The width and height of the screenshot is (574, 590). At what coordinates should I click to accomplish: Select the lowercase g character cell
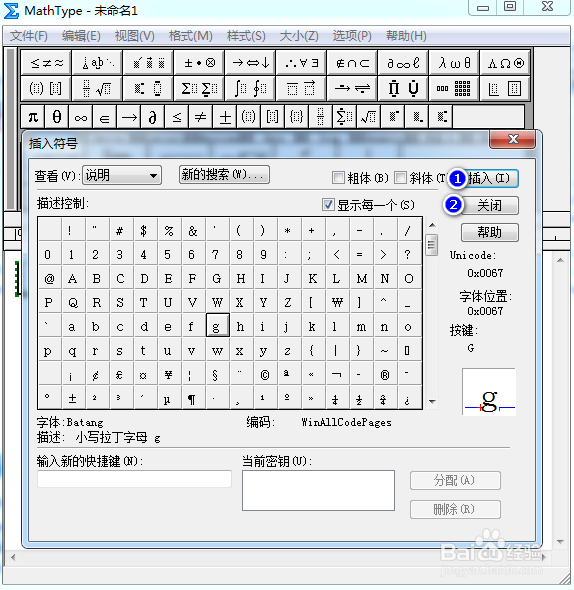218,326
